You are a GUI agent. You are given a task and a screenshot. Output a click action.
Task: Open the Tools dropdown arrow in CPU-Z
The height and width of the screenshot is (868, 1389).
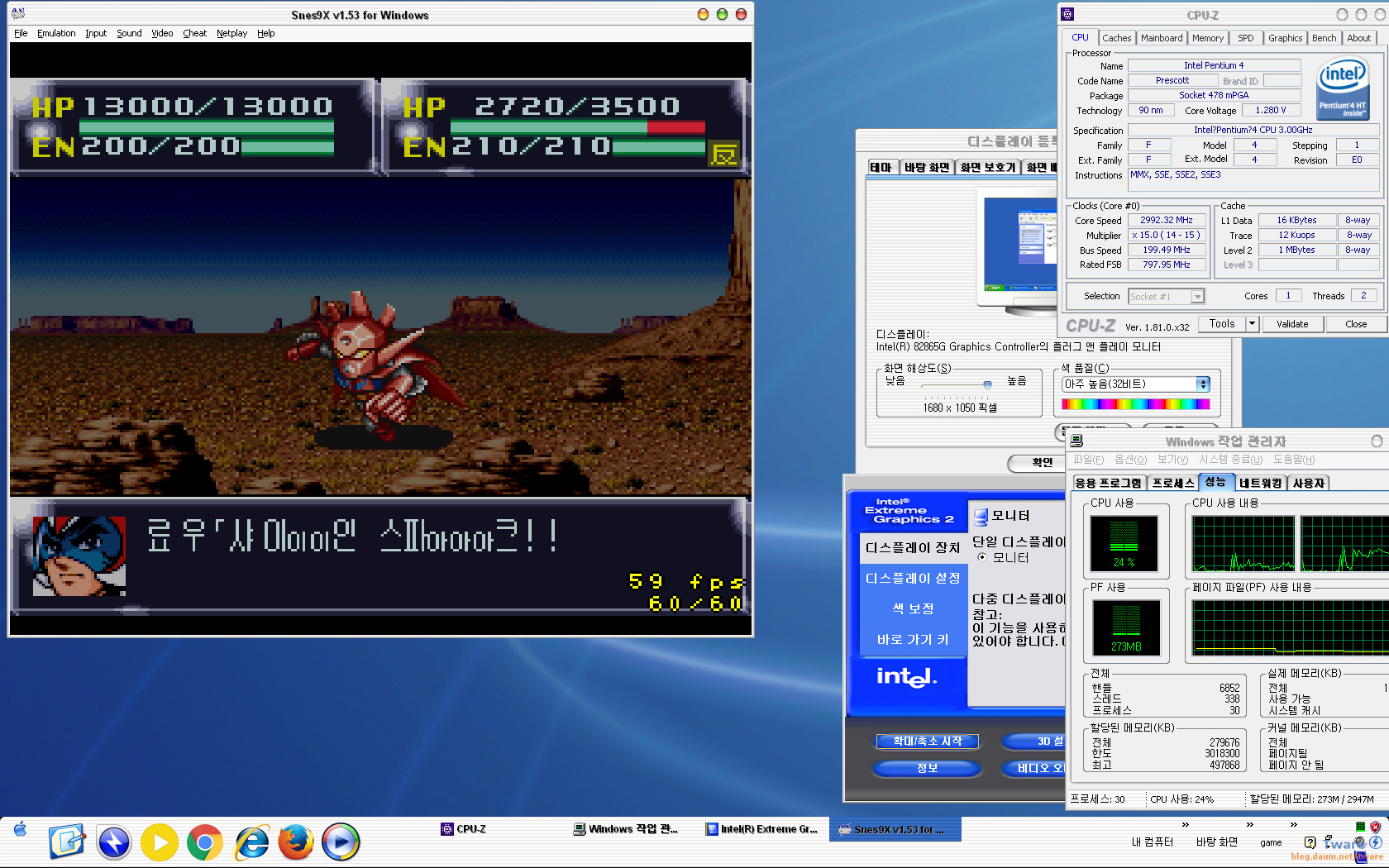pos(1253,324)
